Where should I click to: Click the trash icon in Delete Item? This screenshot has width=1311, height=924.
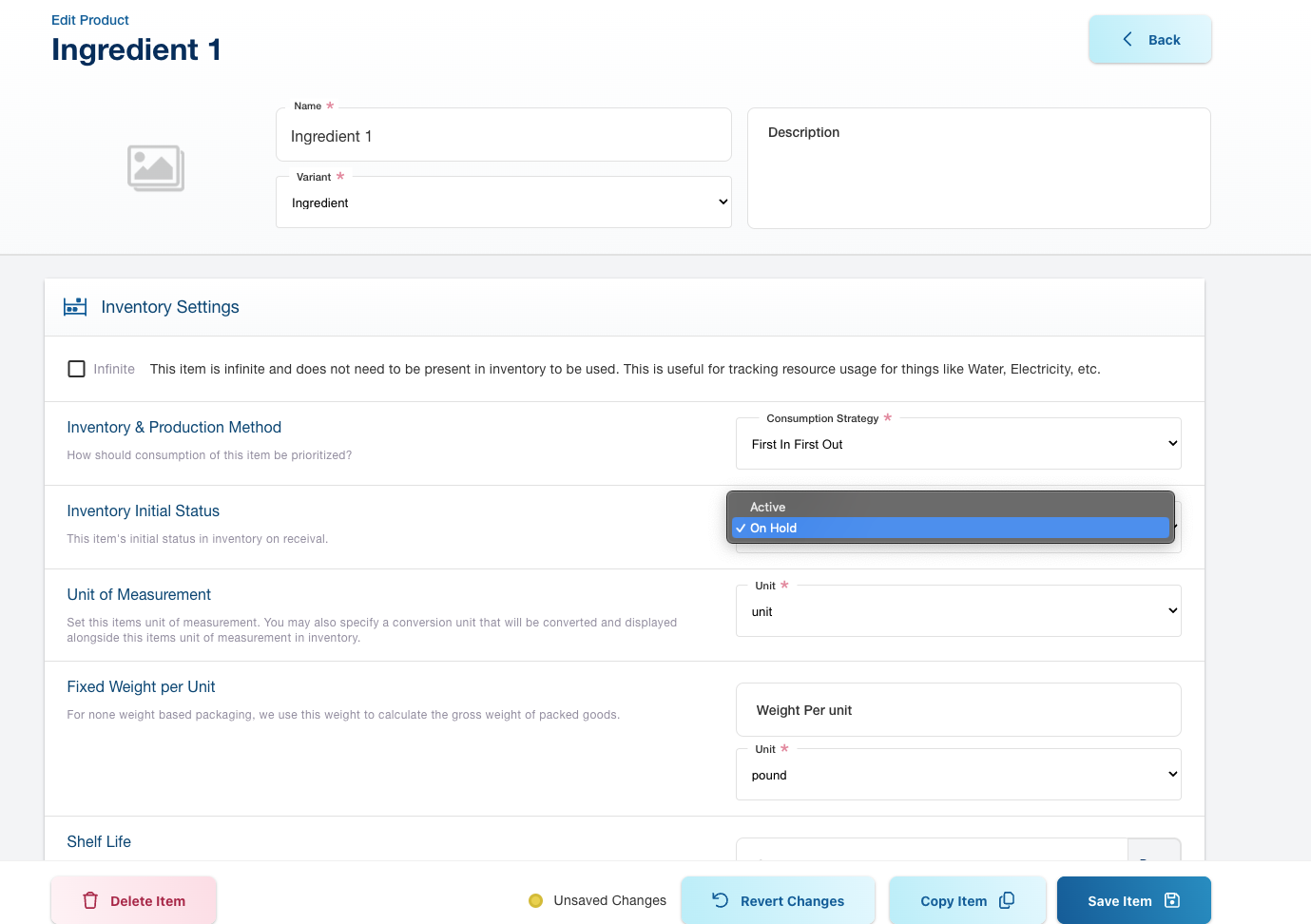pos(90,900)
